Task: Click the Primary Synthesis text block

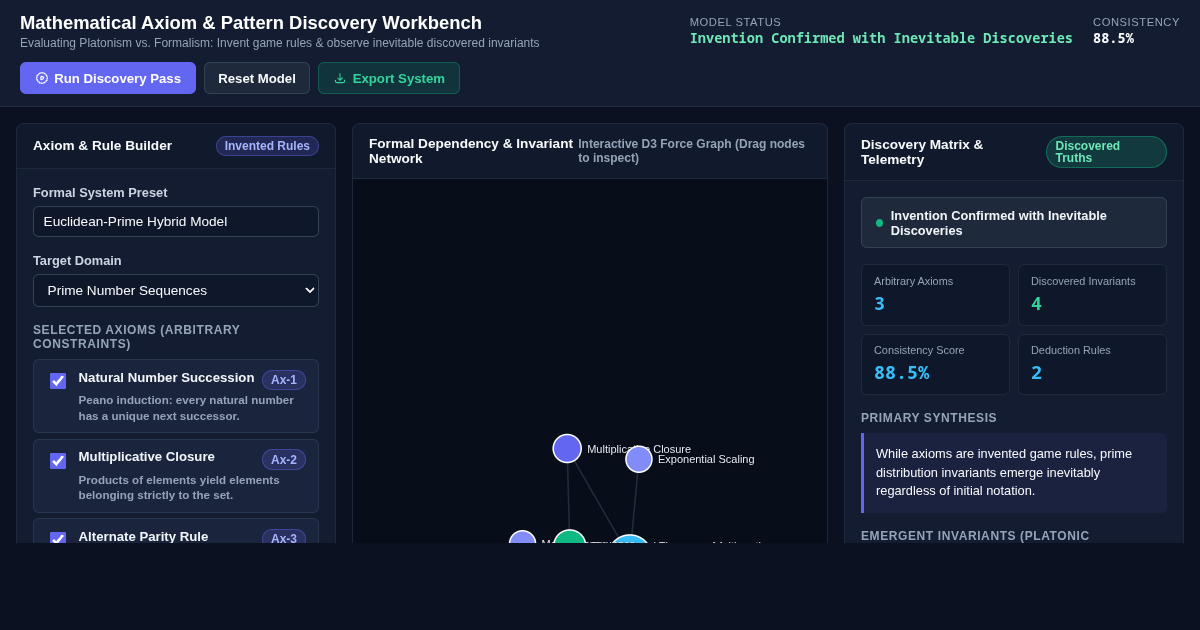Action: pyautogui.click(x=1014, y=473)
